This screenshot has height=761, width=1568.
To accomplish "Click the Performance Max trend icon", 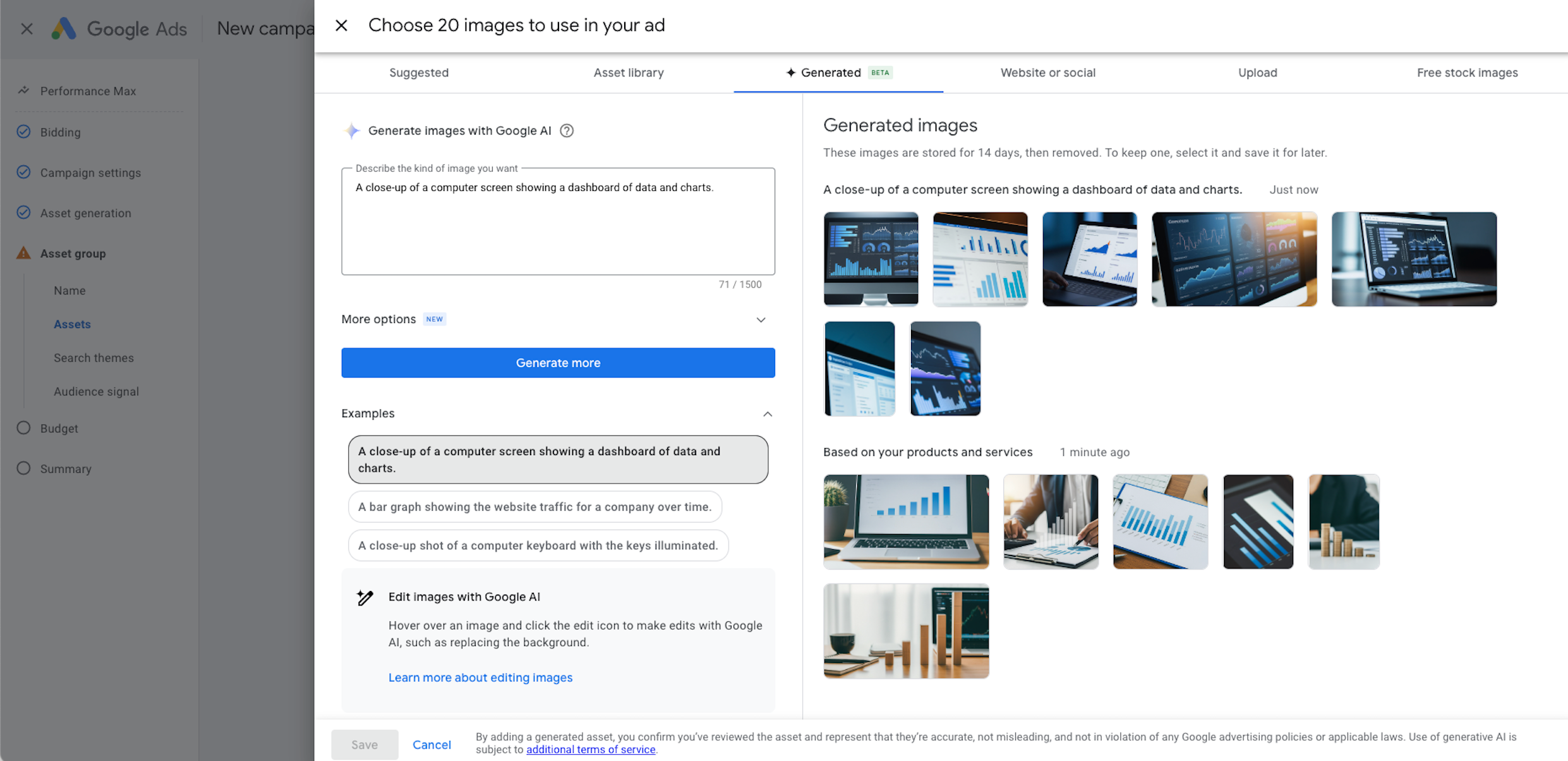I will tap(23, 90).
